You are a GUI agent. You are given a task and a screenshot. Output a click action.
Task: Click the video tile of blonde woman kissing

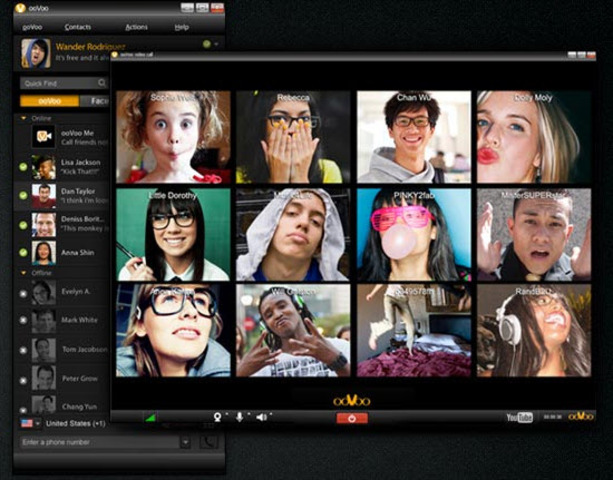tap(534, 137)
